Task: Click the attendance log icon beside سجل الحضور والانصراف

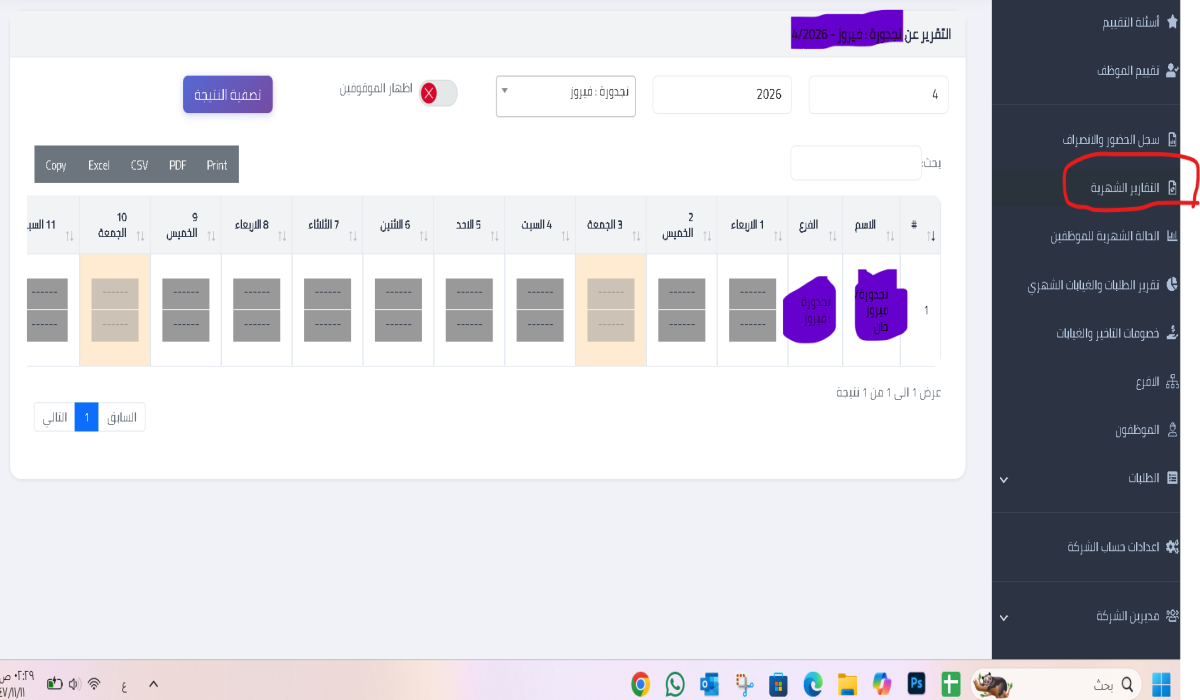Action: [1173, 140]
